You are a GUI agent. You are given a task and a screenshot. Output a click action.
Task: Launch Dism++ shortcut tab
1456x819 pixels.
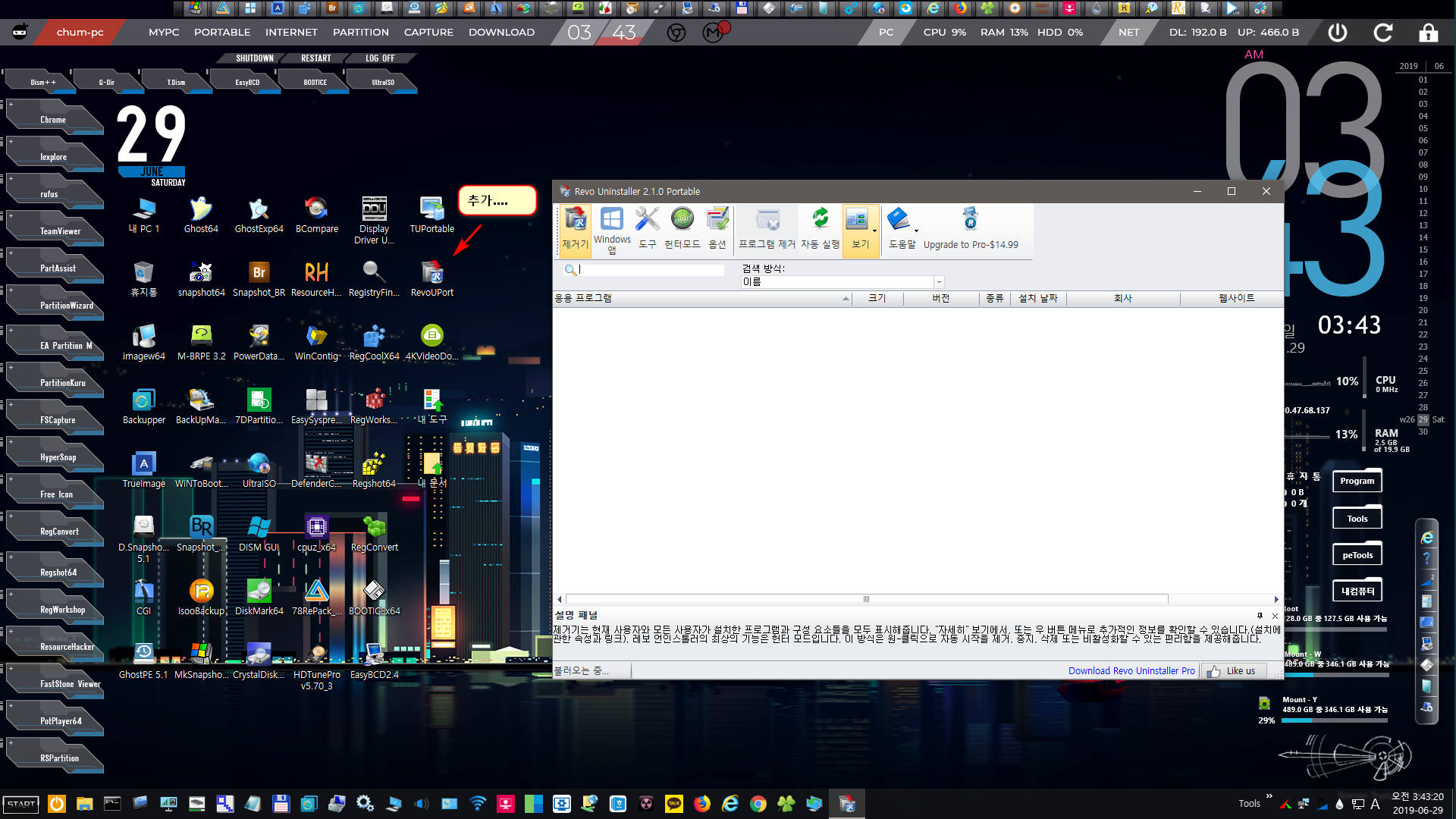tap(42, 82)
